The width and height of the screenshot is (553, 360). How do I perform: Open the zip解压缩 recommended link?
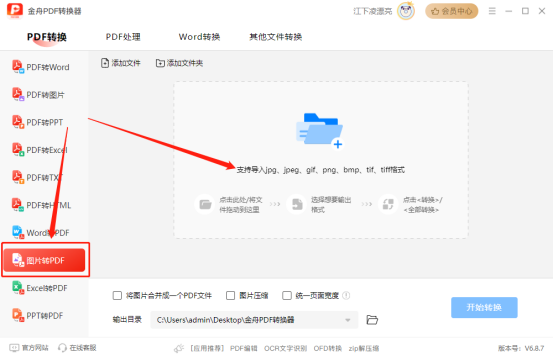pyautogui.click(x=364, y=348)
